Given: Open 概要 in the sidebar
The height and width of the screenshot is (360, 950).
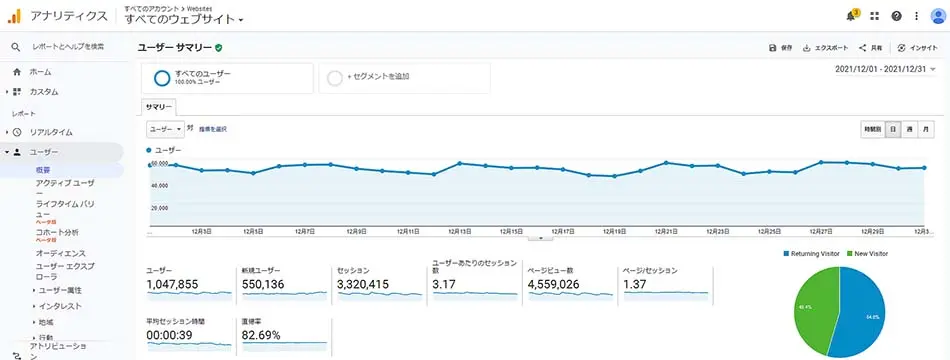Looking at the screenshot, I should click(x=43, y=170).
